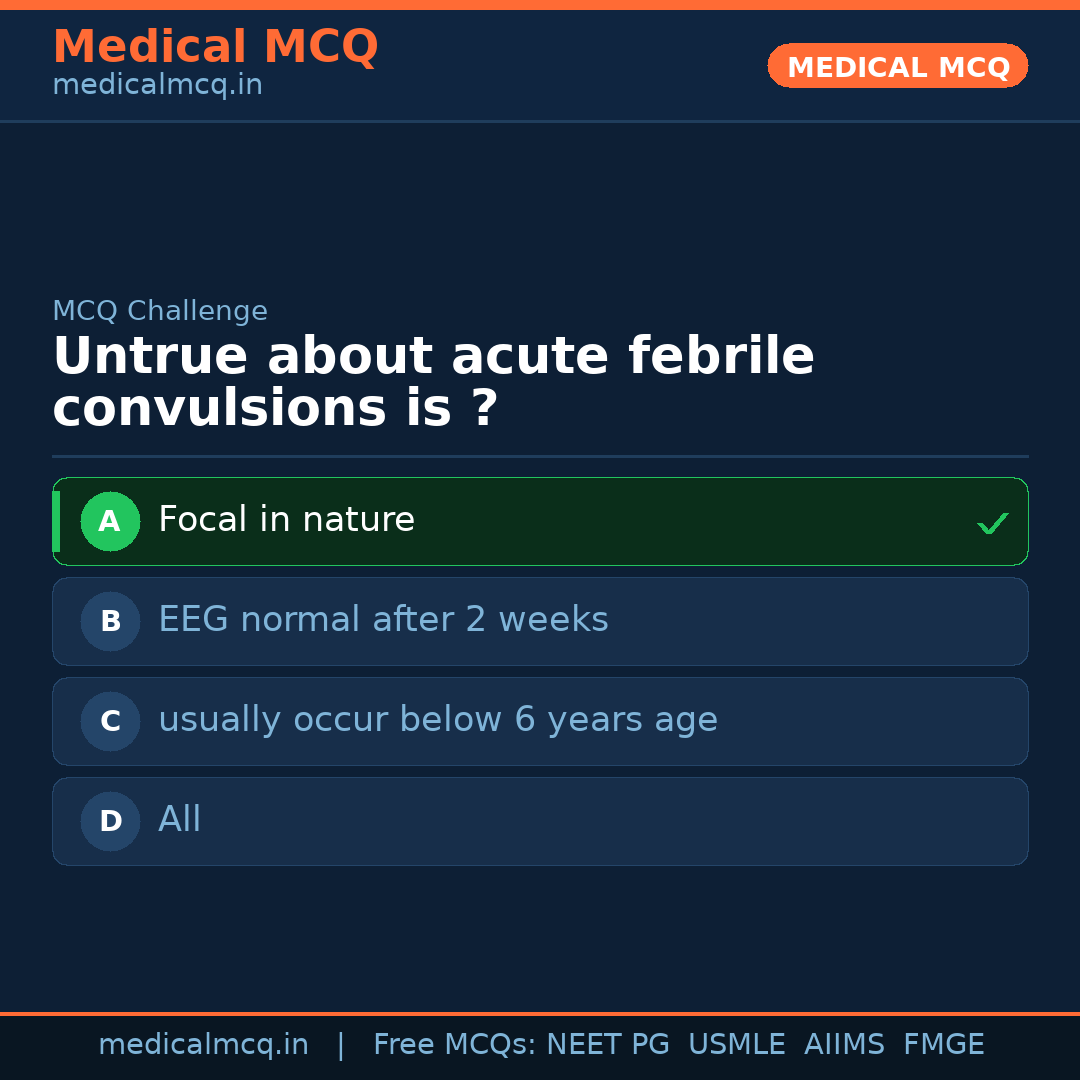This screenshot has height=1080, width=1080.
Task: Click the letter B circle badge
Action: (110, 621)
